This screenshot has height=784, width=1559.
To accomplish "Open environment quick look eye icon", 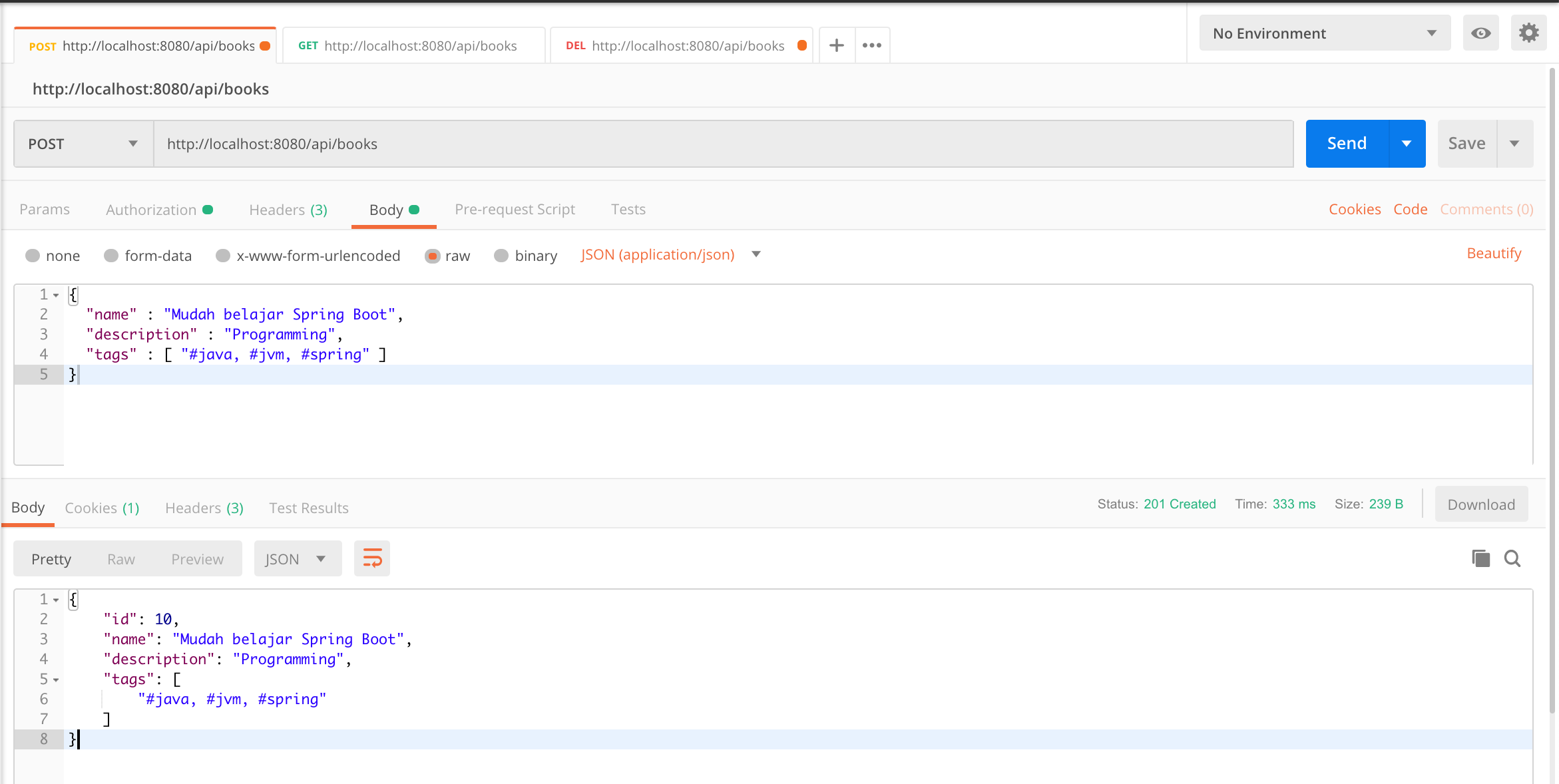I will (1480, 33).
